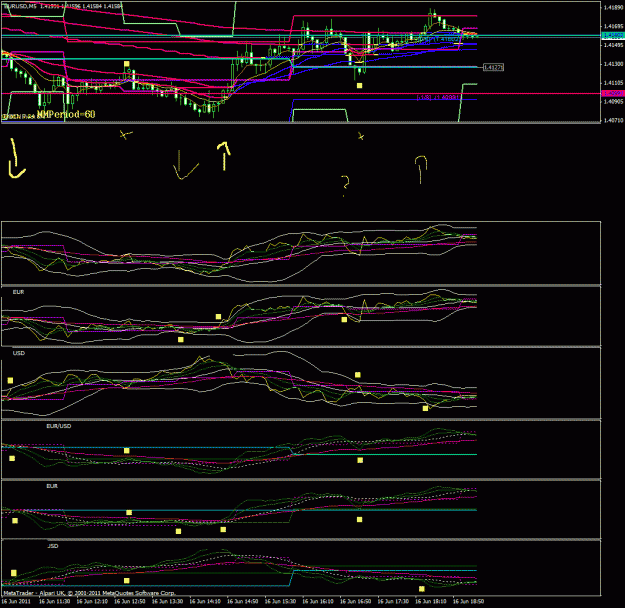Click the 16 Jun 14:10 time axis label
The width and height of the screenshot is (625, 608).
click(205, 601)
